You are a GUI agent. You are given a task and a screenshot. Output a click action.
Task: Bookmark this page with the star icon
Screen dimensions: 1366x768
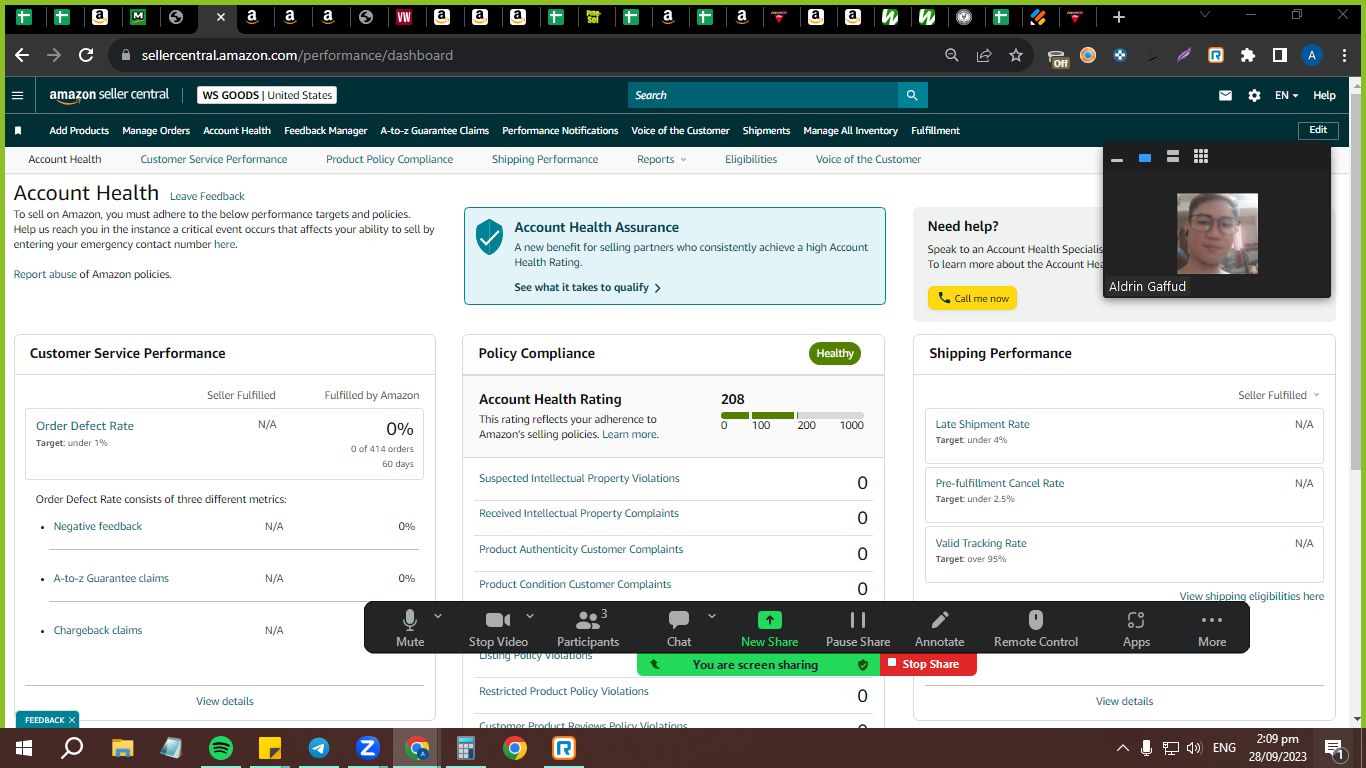(1016, 55)
